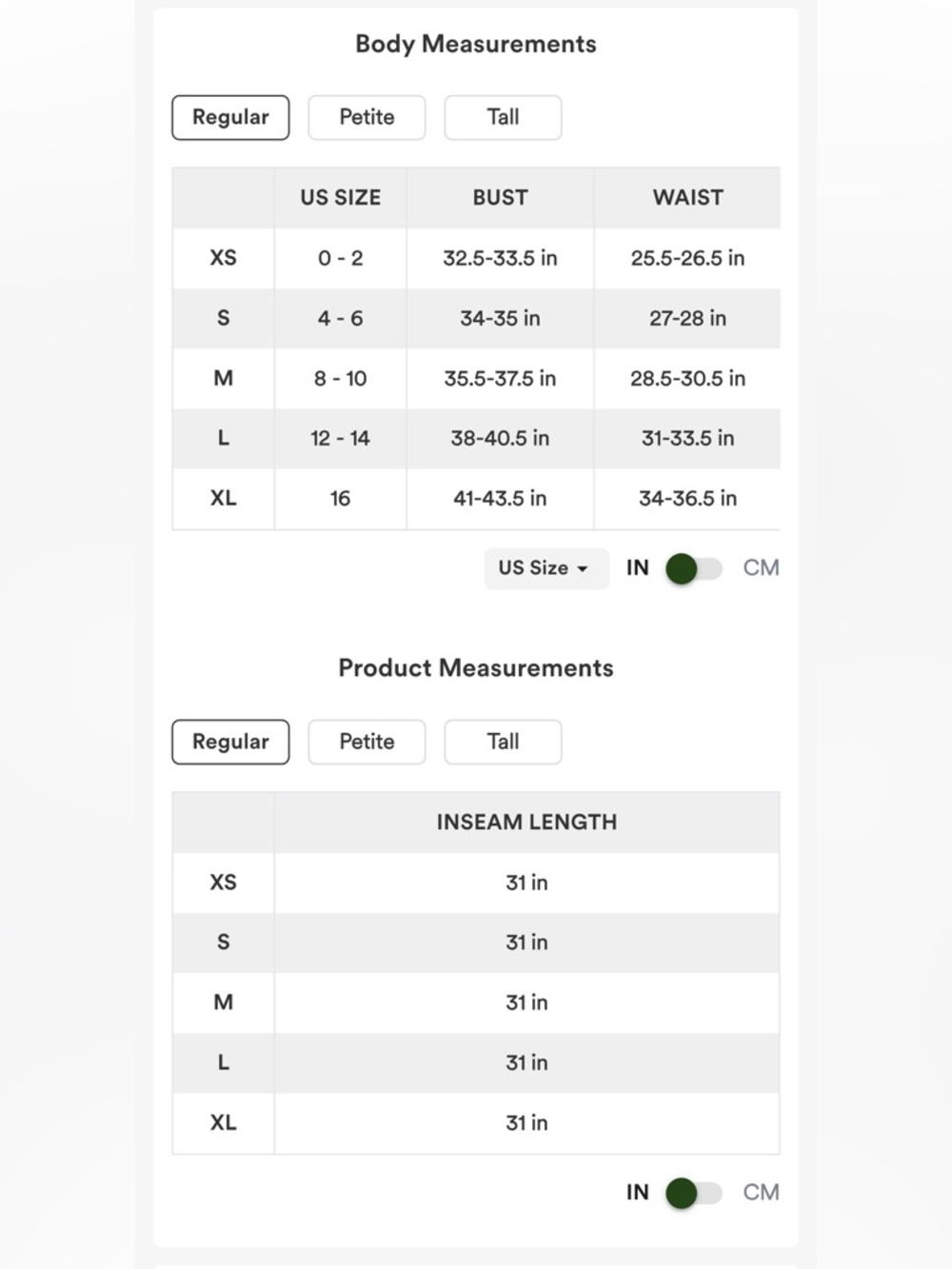This screenshot has width=952, height=1269.
Task: Choose Tall fit in Body Measurements
Action: (503, 117)
